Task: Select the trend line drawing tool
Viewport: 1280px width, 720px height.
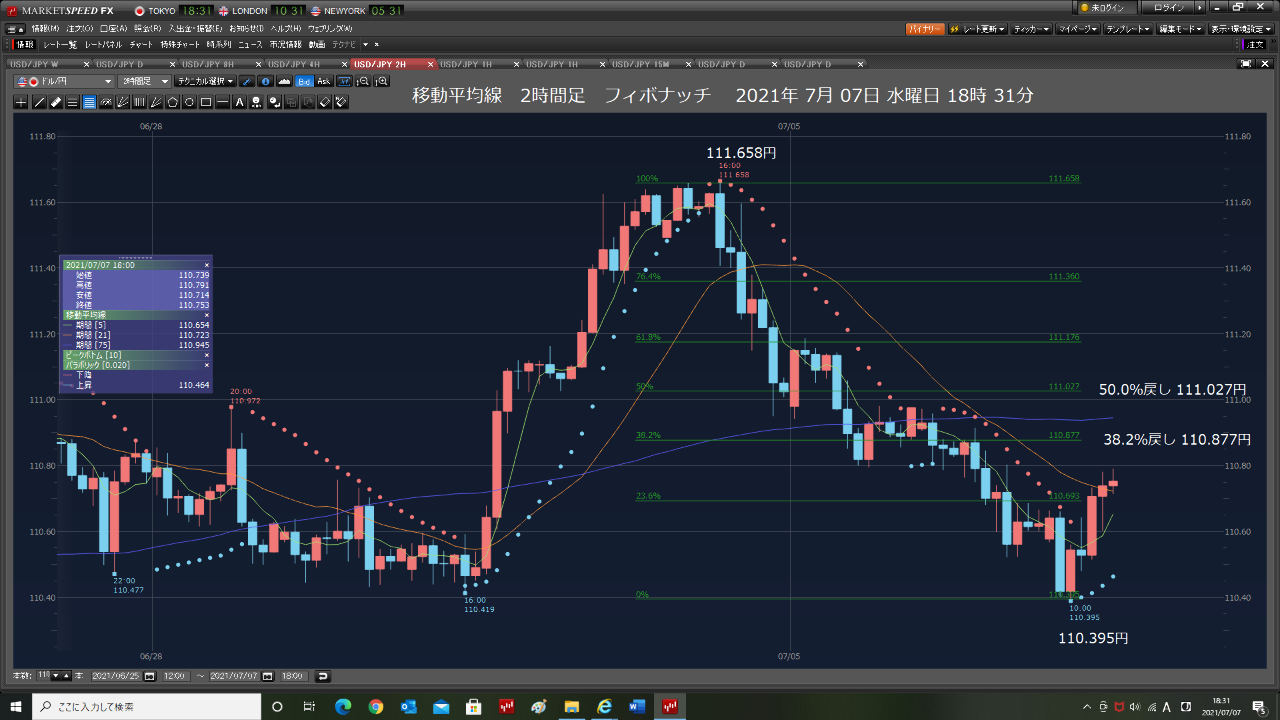Action: pos(39,102)
